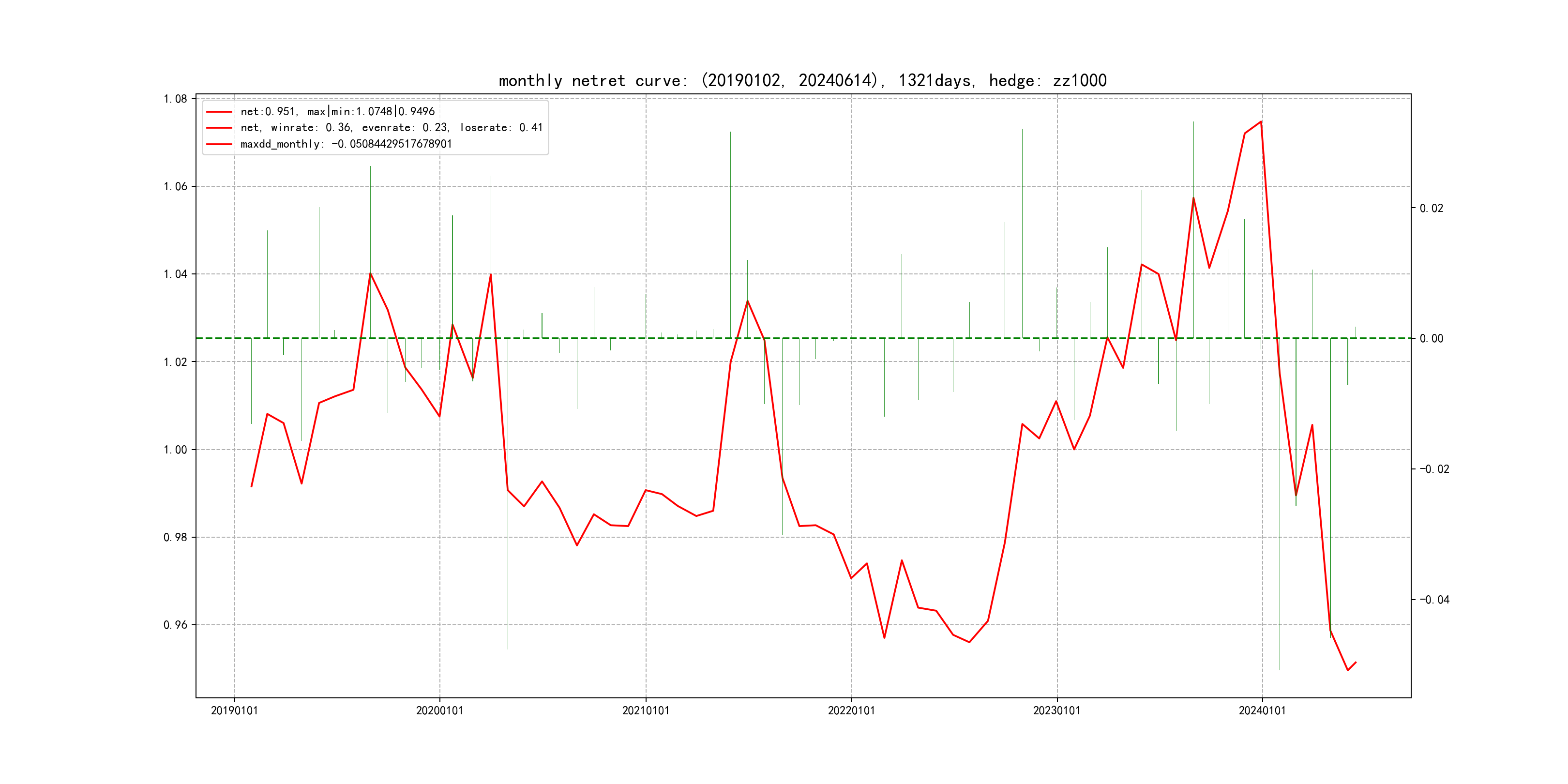Click the 1.08 left axis label
The width and height of the screenshot is (1568, 784).
click(175, 99)
